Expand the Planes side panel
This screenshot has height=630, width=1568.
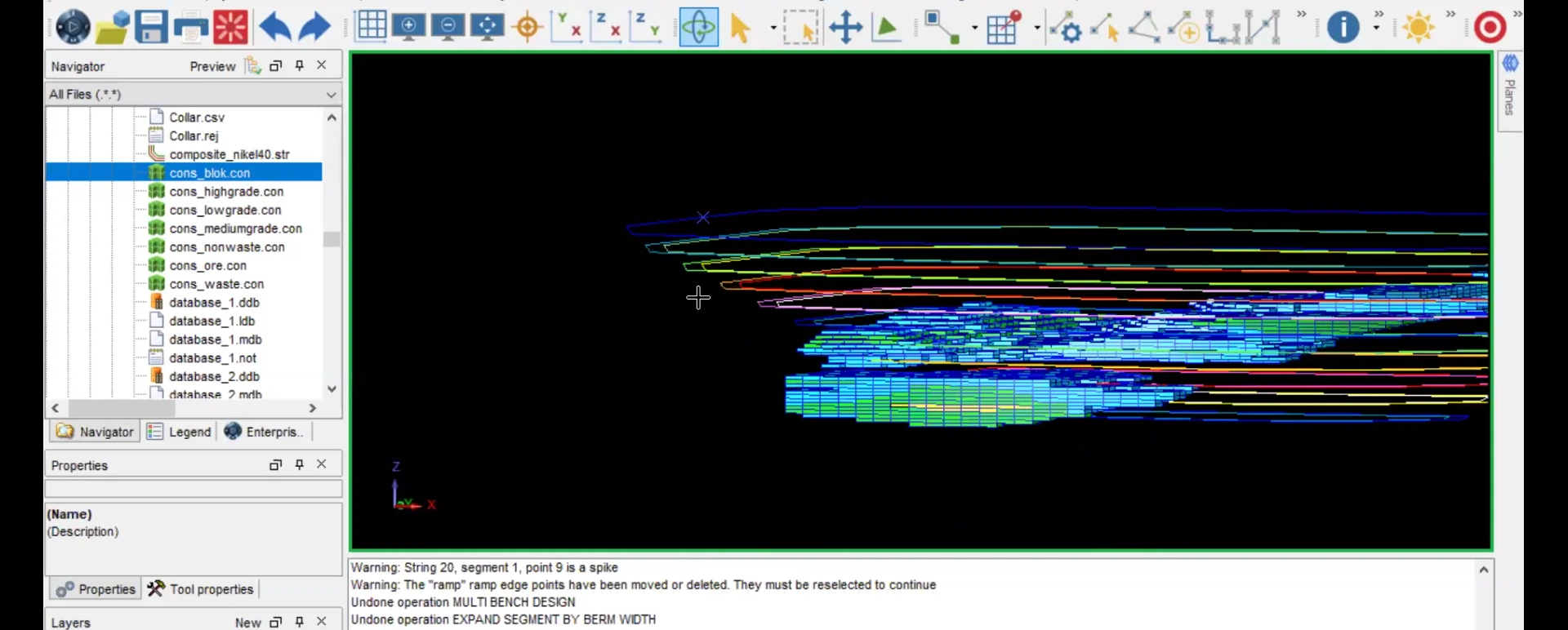(x=1510, y=90)
